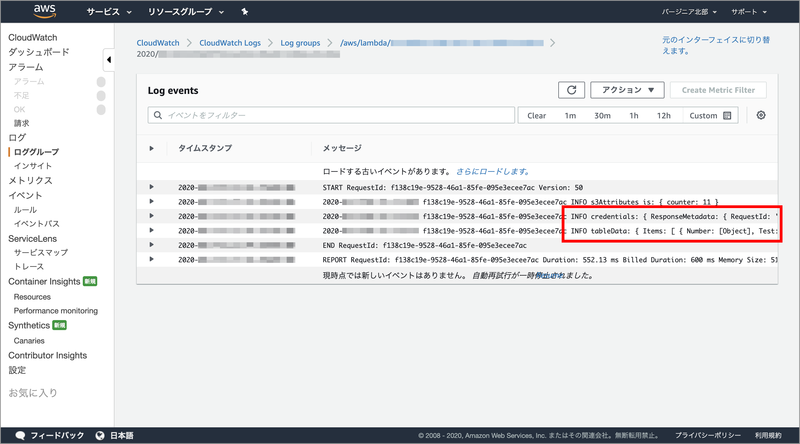This screenshot has height=444, width=800.
Task: Click the タイムスタンプ column header
Action: click(x=205, y=148)
